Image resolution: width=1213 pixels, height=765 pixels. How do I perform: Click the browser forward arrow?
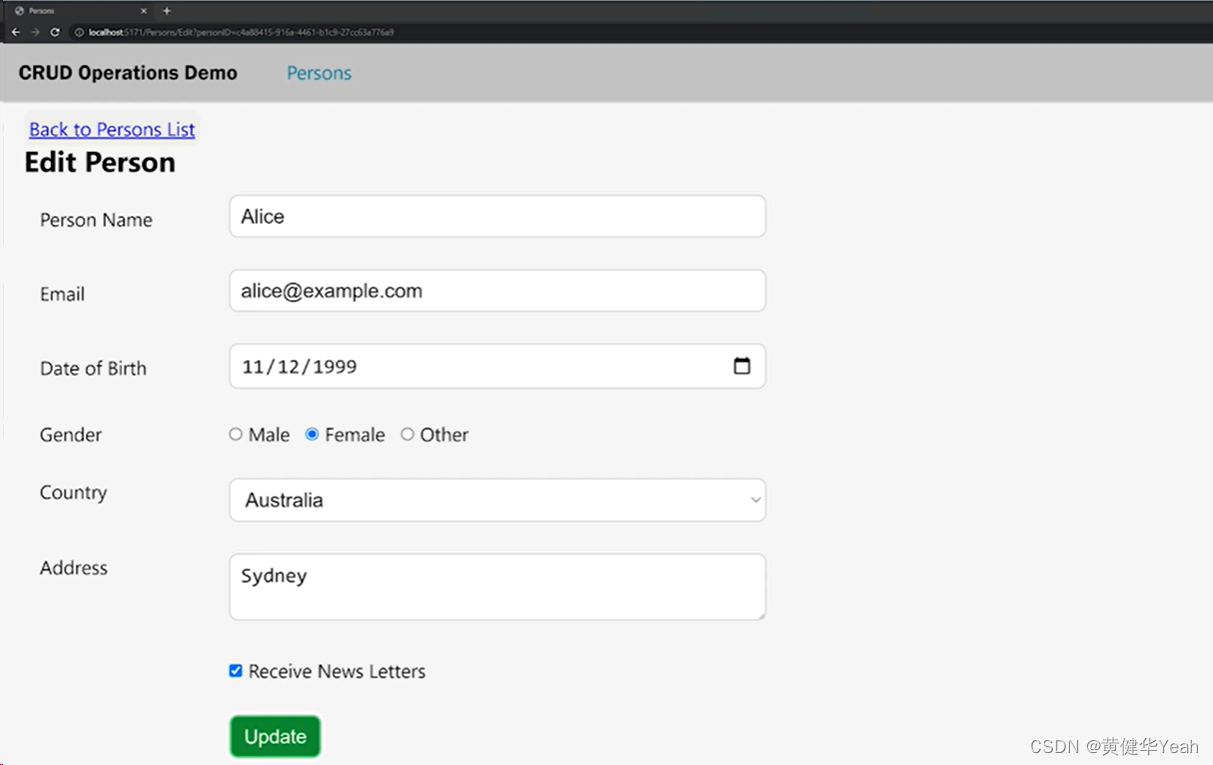click(35, 32)
